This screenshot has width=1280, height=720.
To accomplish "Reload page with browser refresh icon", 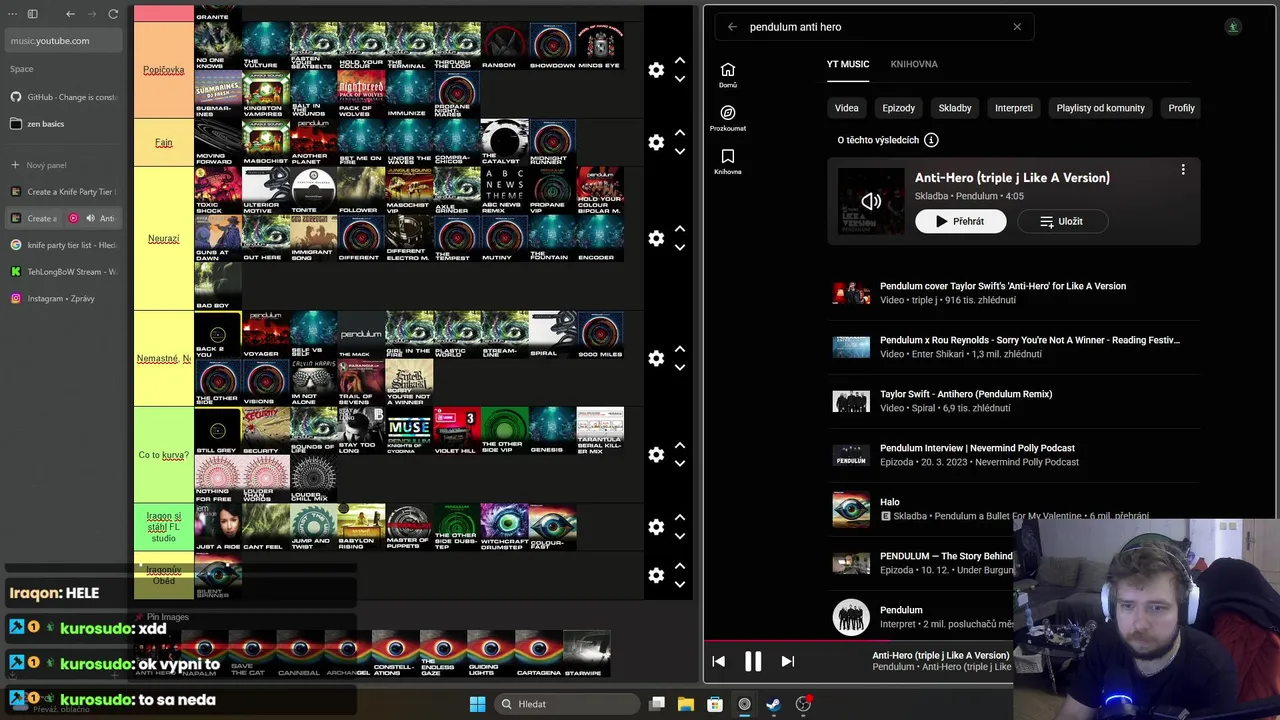I will pyautogui.click(x=113, y=14).
